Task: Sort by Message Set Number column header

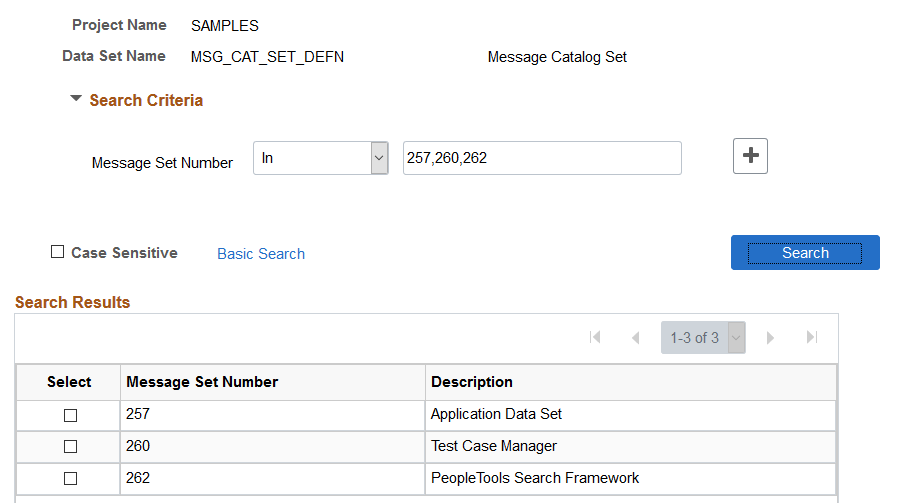Action: [x=202, y=382]
